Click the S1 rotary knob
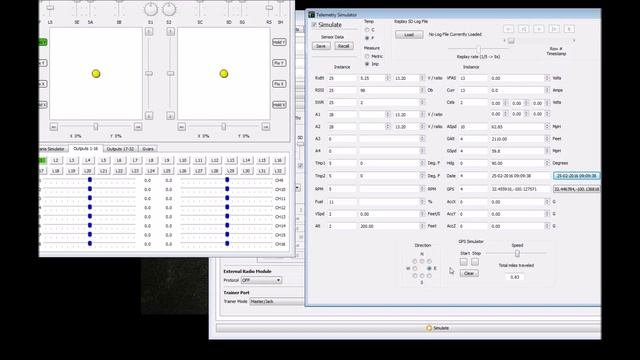640x360 pixels. click(151, 9)
